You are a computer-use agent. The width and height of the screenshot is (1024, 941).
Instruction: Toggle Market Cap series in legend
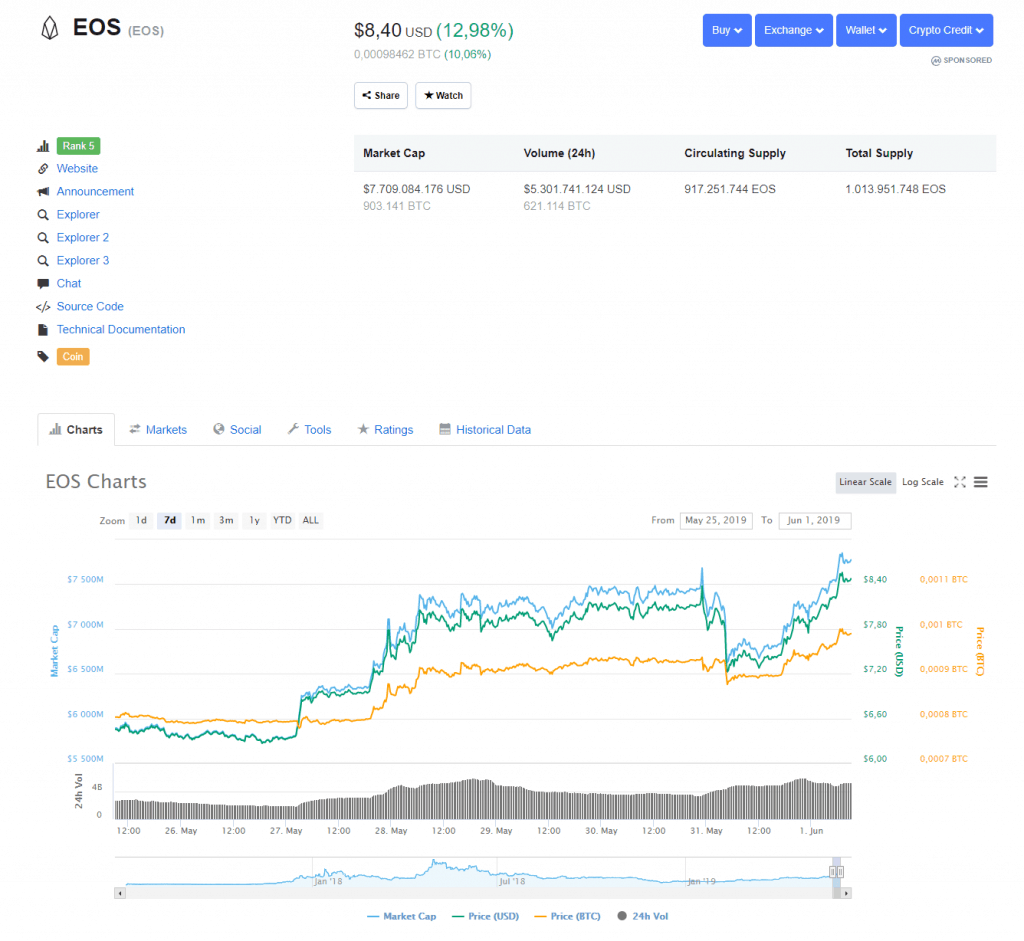(x=401, y=916)
